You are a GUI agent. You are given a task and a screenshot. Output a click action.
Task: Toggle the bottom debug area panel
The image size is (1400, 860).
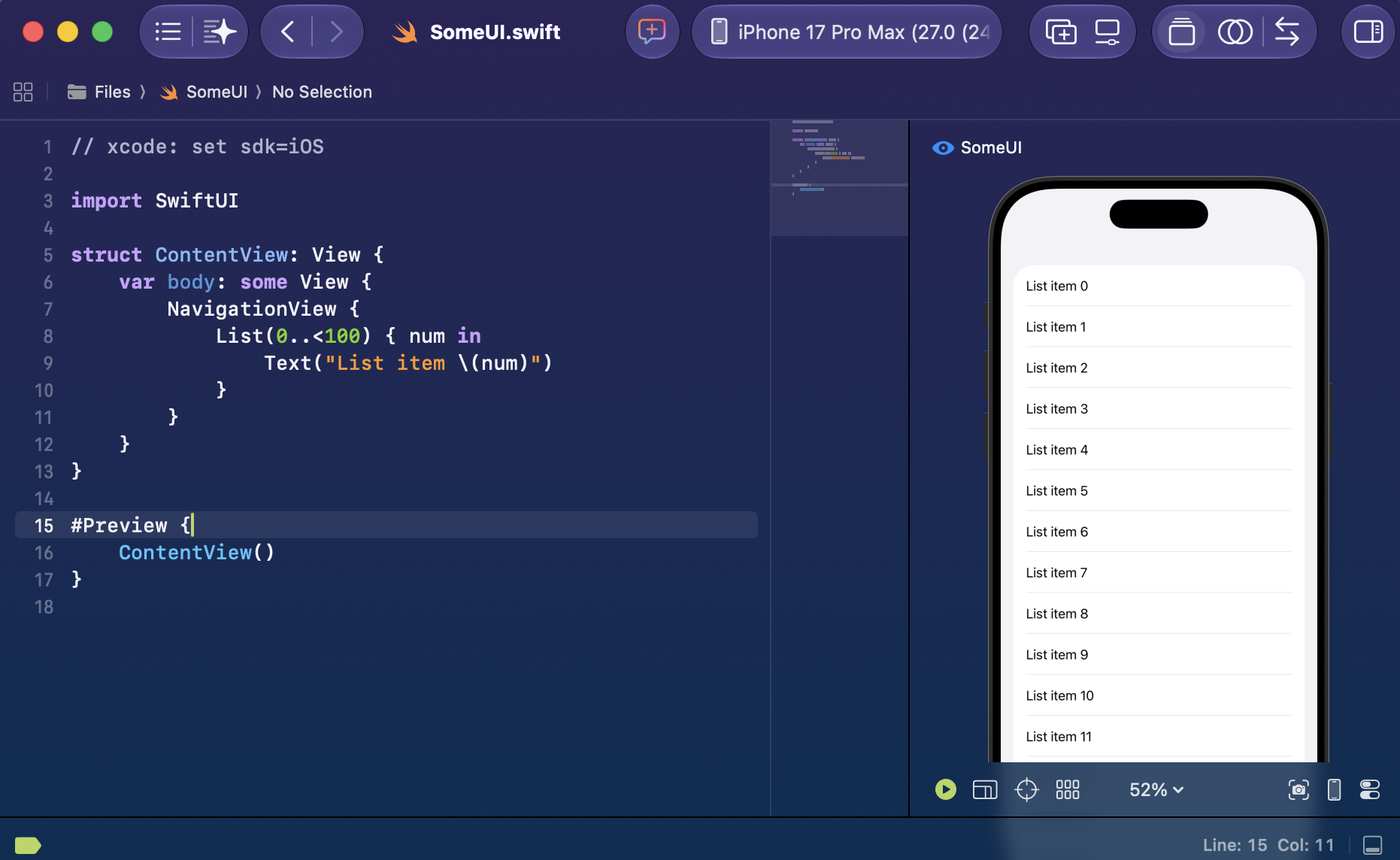1372,845
